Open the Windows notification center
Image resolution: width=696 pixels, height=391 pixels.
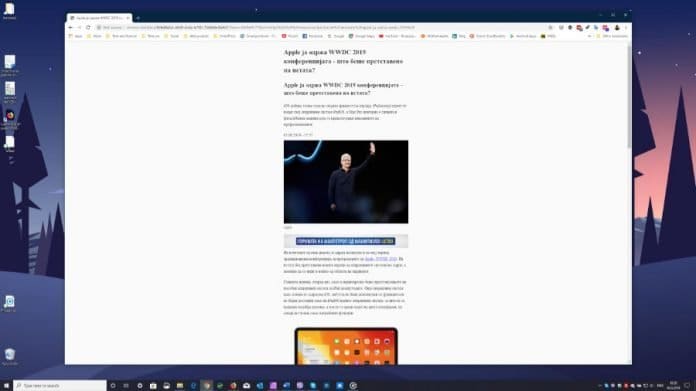687,386
